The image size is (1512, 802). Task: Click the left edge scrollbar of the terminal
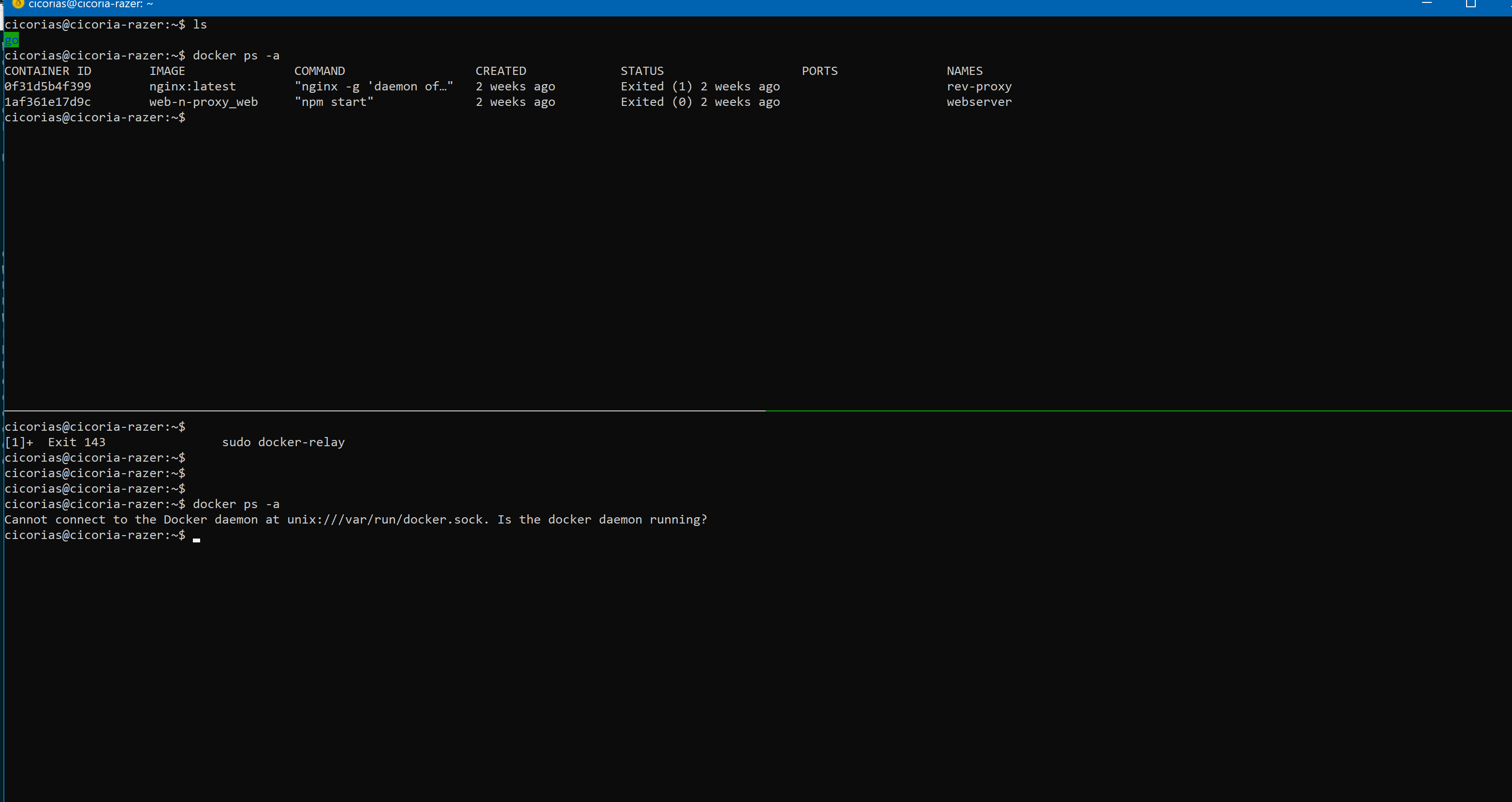[x=2, y=235]
